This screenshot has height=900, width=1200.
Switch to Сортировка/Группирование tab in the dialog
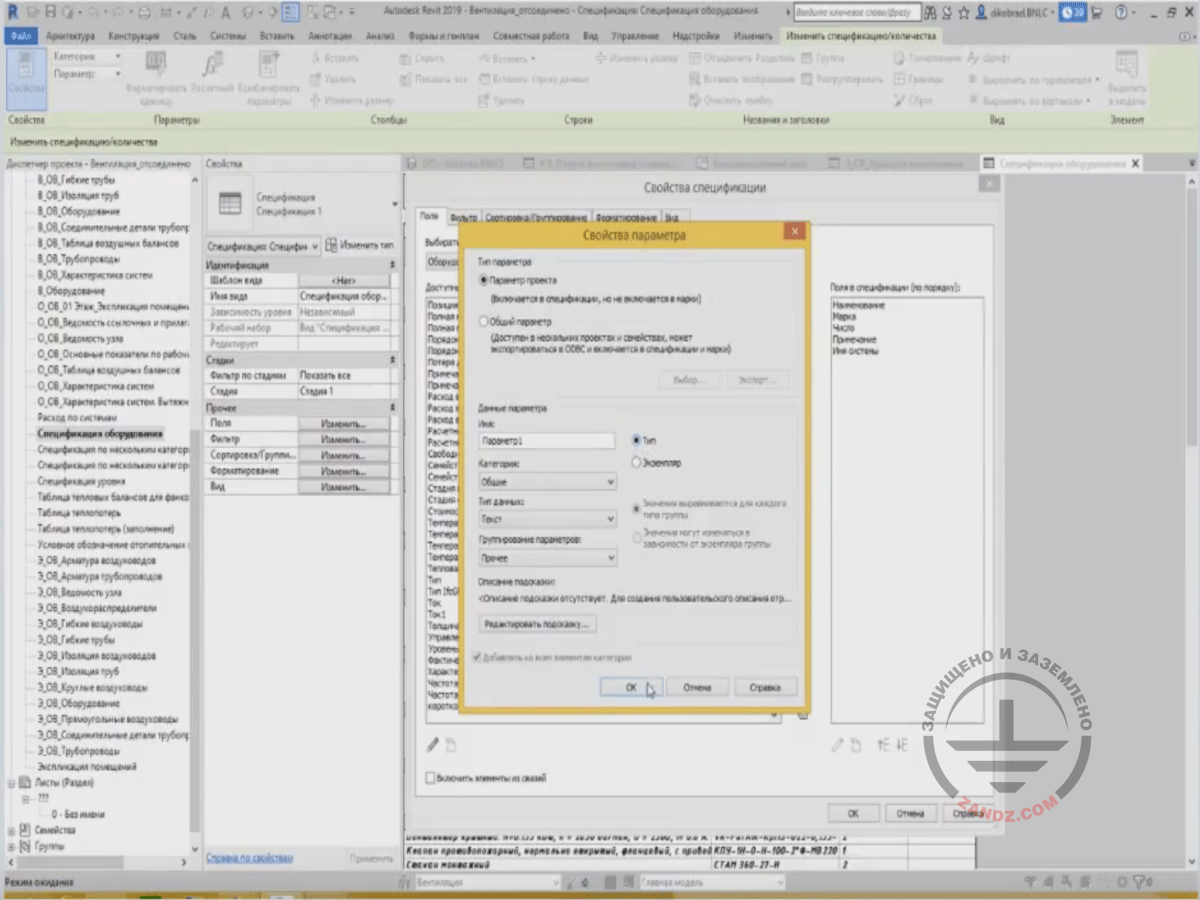click(536, 217)
